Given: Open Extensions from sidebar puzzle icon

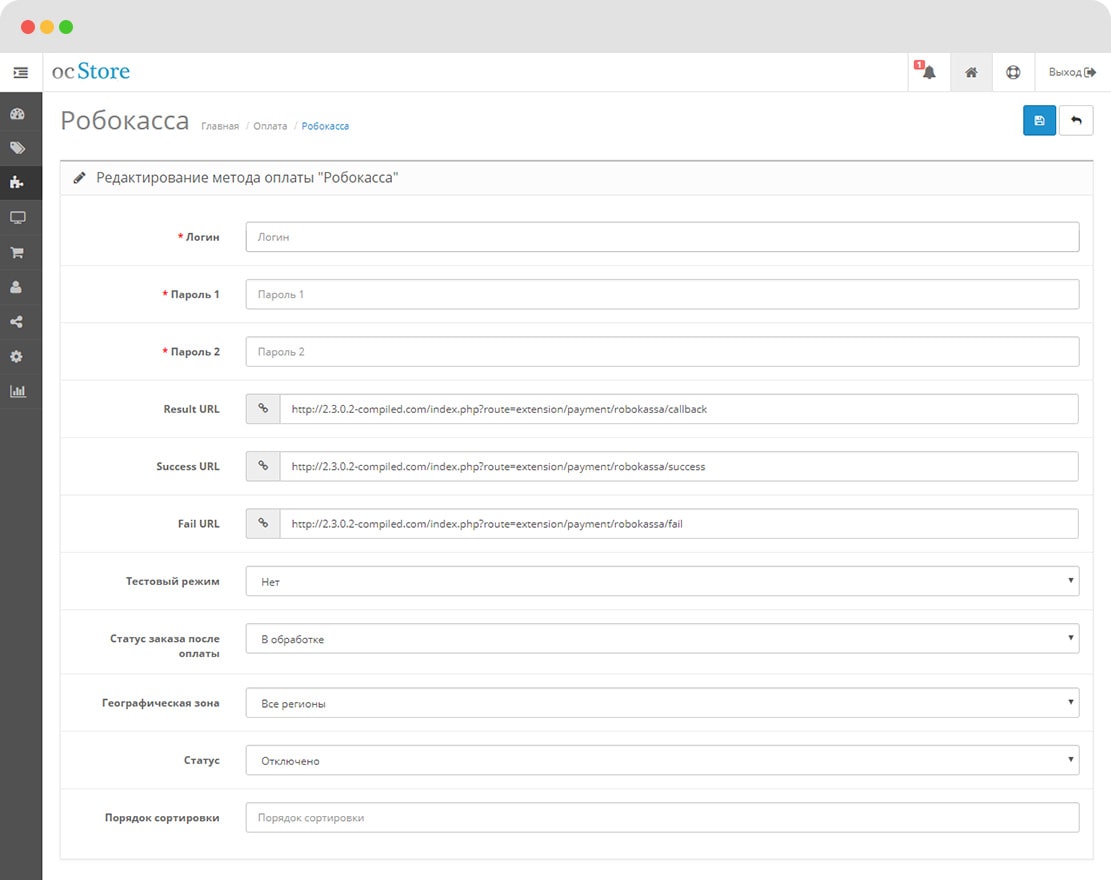Looking at the screenshot, I should pyautogui.click(x=18, y=183).
